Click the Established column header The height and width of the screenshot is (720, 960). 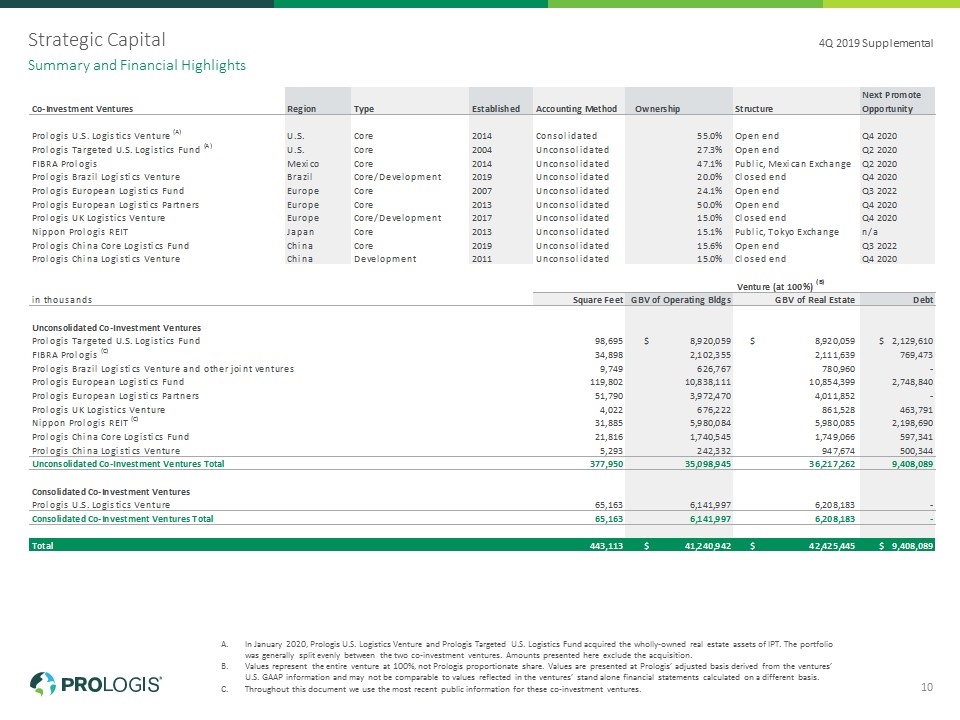click(x=496, y=109)
